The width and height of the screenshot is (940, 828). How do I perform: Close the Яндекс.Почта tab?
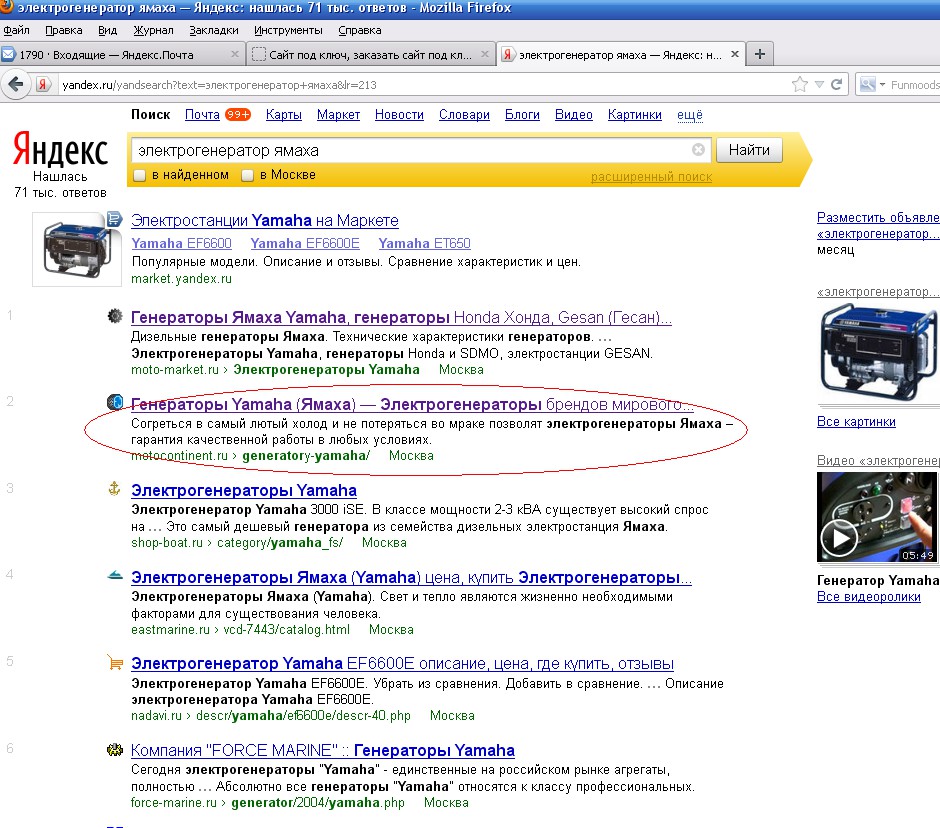pos(234,54)
